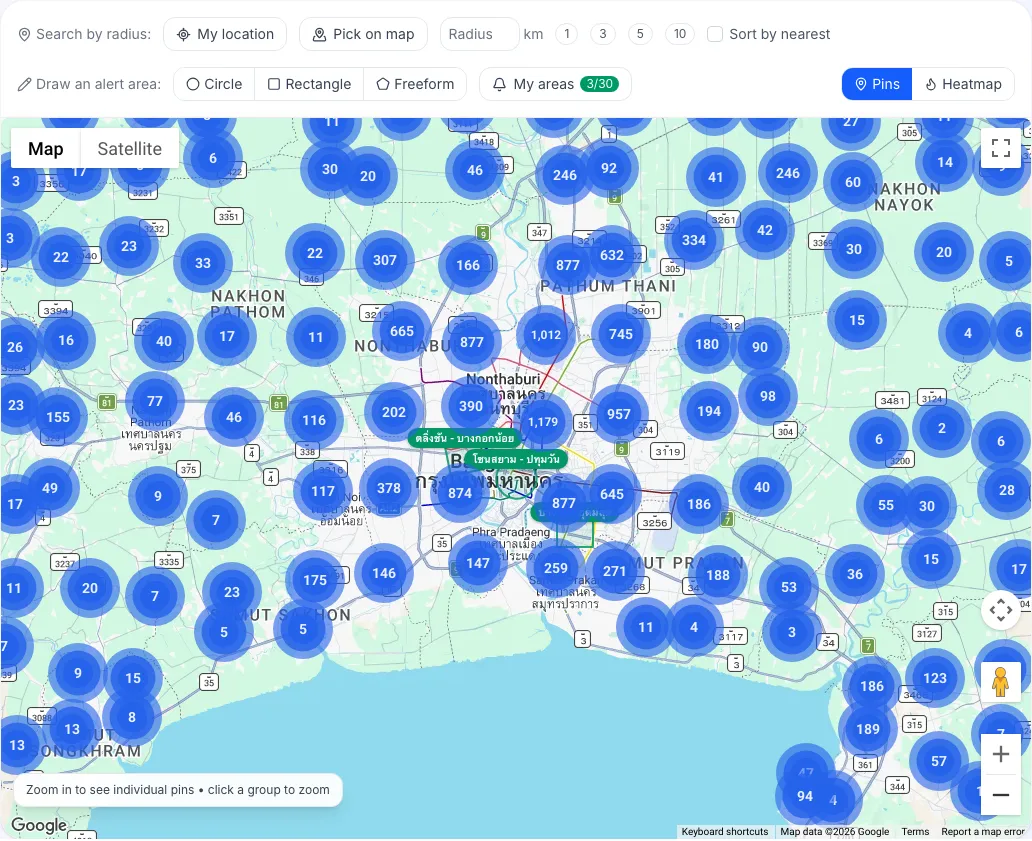This screenshot has height=841, width=1032.
Task: Set radius preset to 1 km
Action: click(567, 34)
